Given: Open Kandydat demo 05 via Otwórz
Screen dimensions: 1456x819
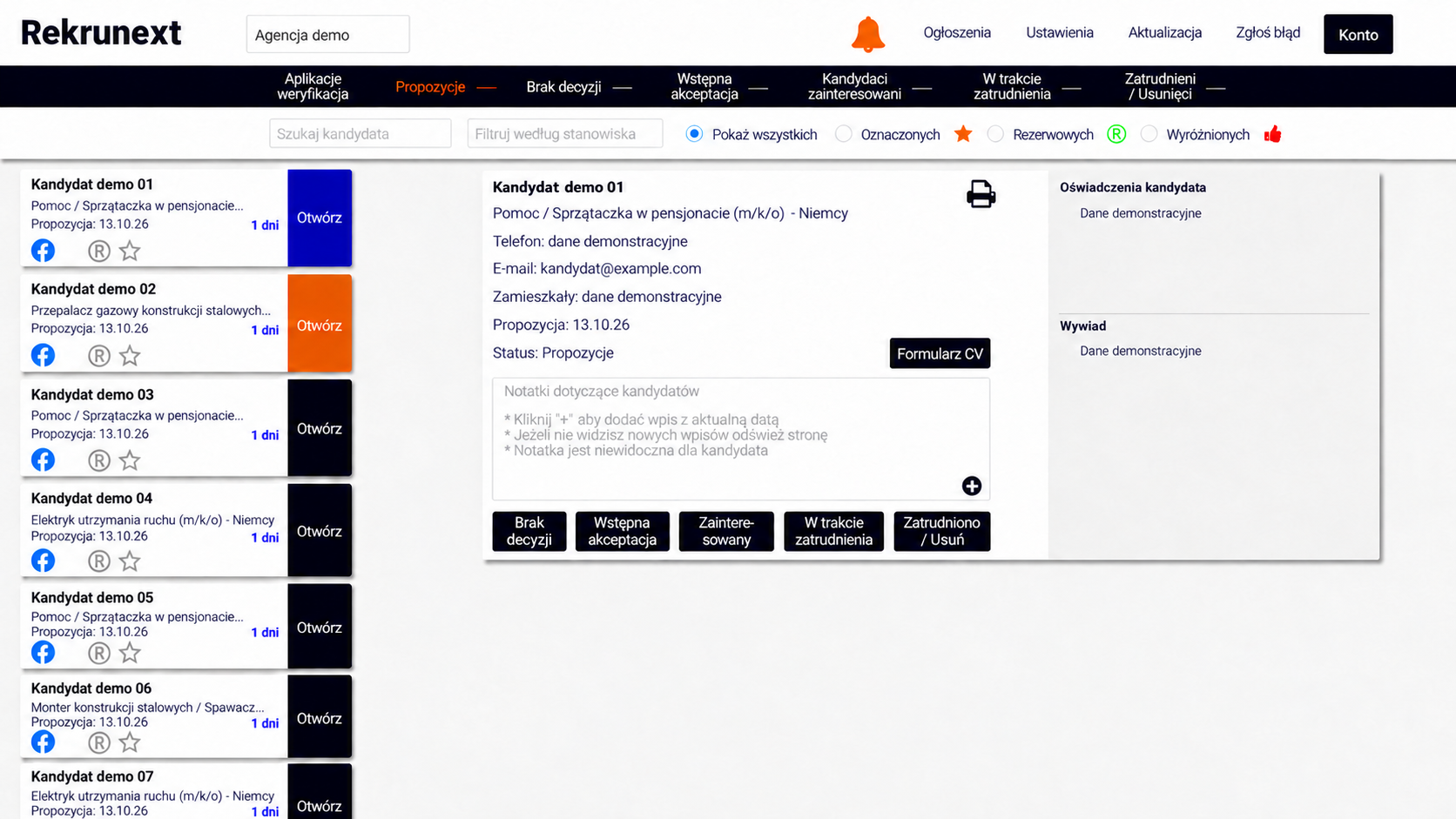Looking at the screenshot, I should pyautogui.click(x=320, y=628).
